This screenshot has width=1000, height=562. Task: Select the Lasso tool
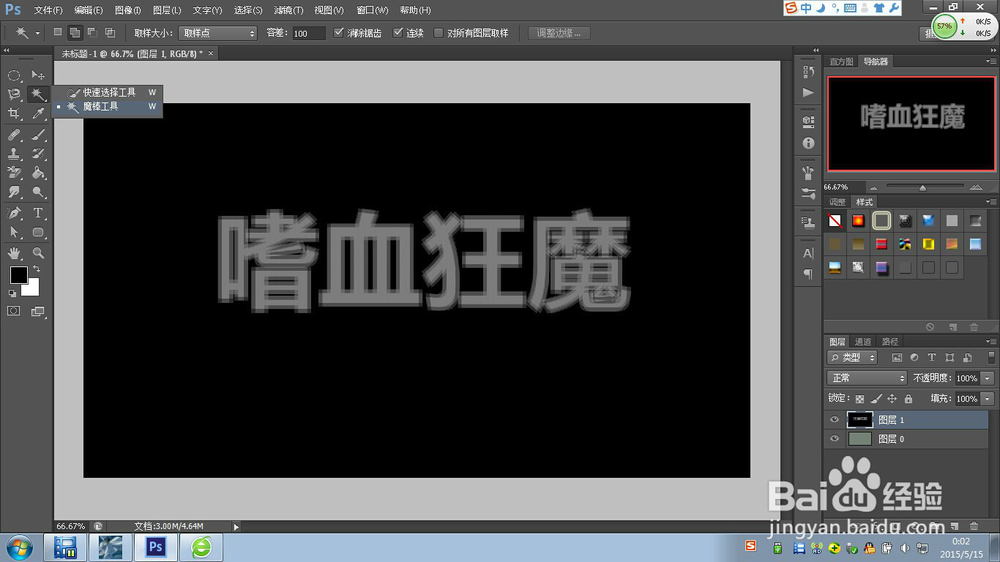pyautogui.click(x=14, y=94)
